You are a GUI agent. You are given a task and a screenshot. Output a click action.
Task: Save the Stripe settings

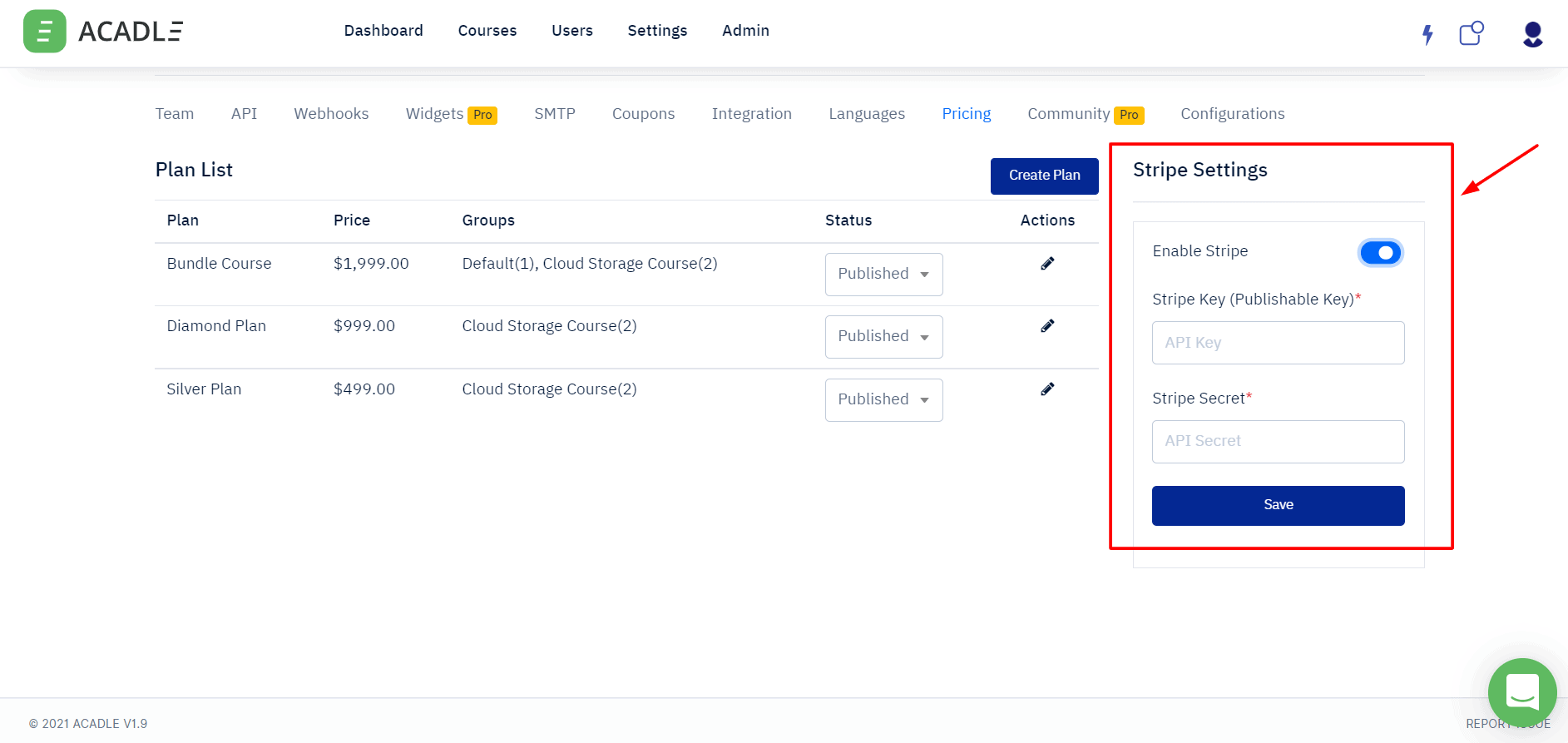click(x=1278, y=506)
